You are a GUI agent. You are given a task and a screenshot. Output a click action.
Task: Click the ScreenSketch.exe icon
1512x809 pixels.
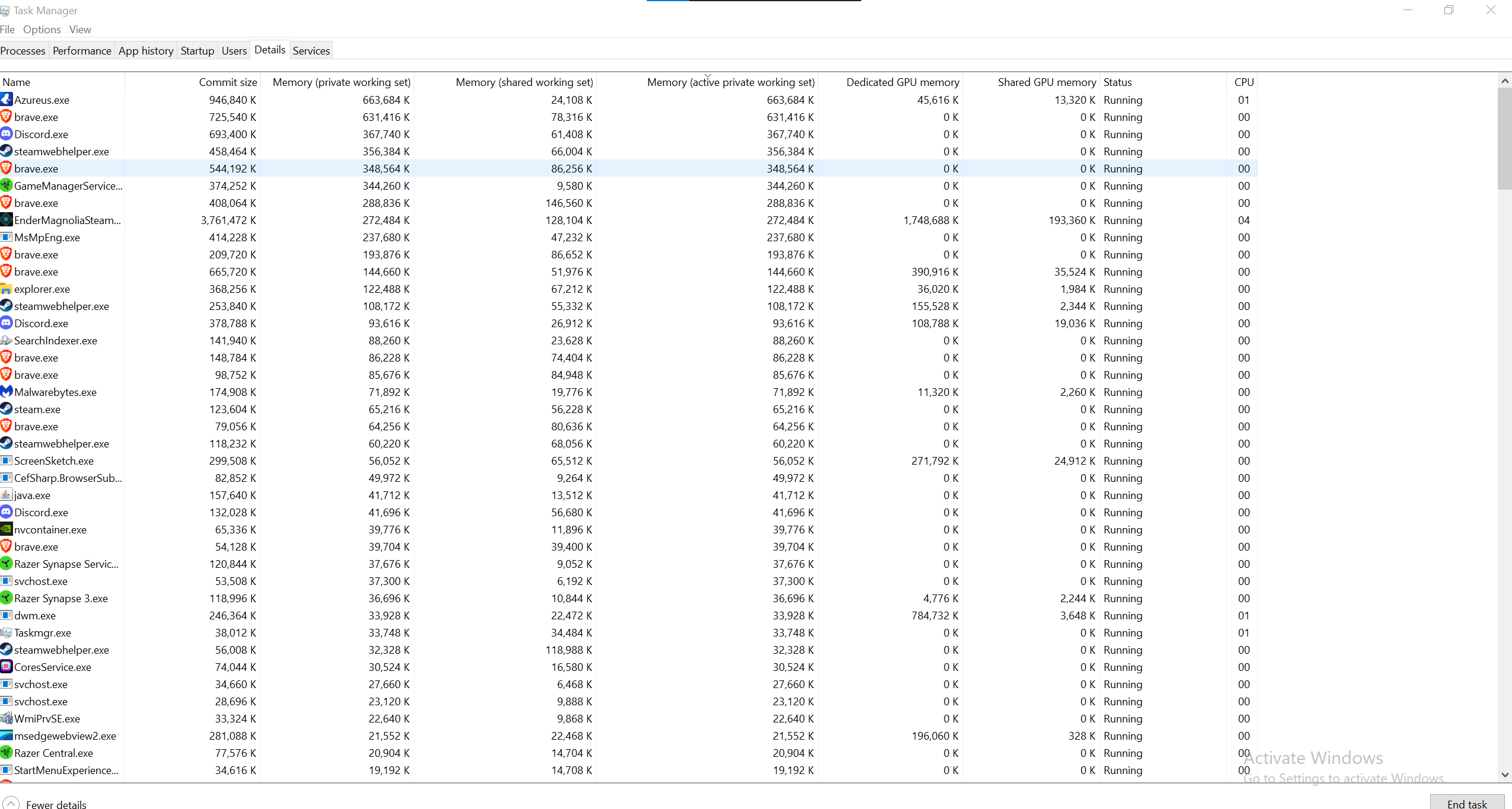7,461
